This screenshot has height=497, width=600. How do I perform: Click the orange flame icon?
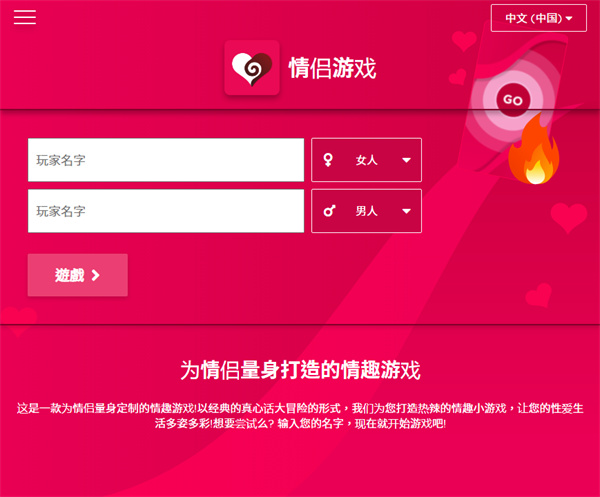(x=533, y=149)
